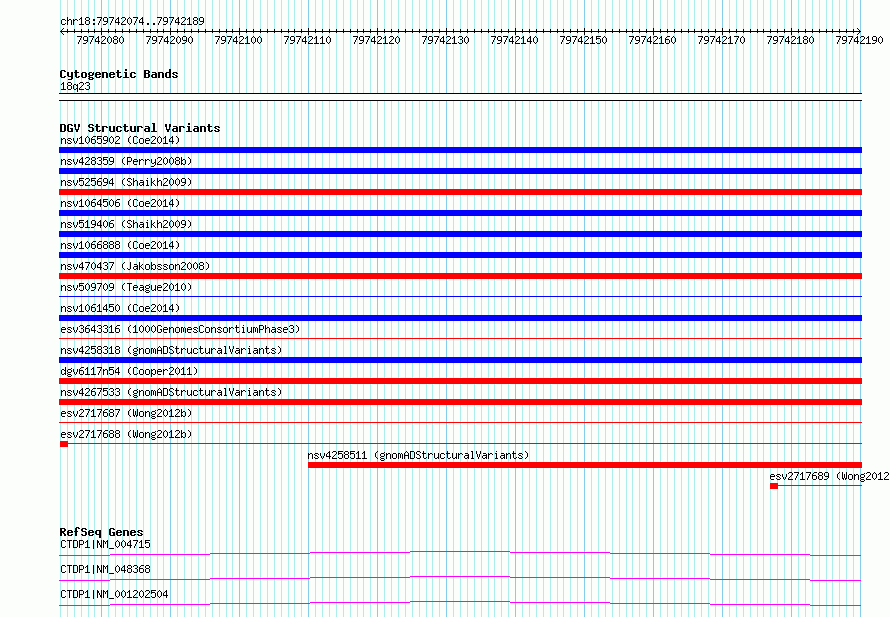Click the esv2717689 (Wong2012) label
This screenshot has height=617, width=890.
pyautogui.click(x=829, y=476)
